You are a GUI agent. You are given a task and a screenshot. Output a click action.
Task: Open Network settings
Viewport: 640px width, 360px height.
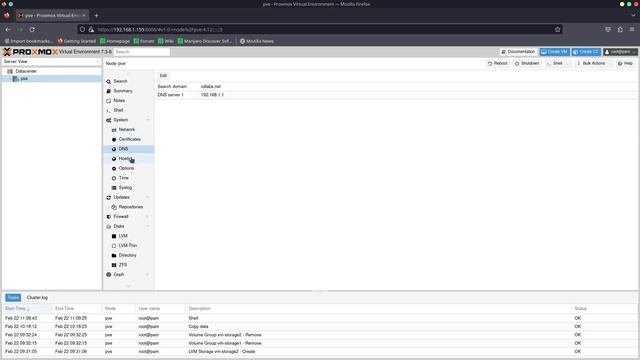[127, 129]
